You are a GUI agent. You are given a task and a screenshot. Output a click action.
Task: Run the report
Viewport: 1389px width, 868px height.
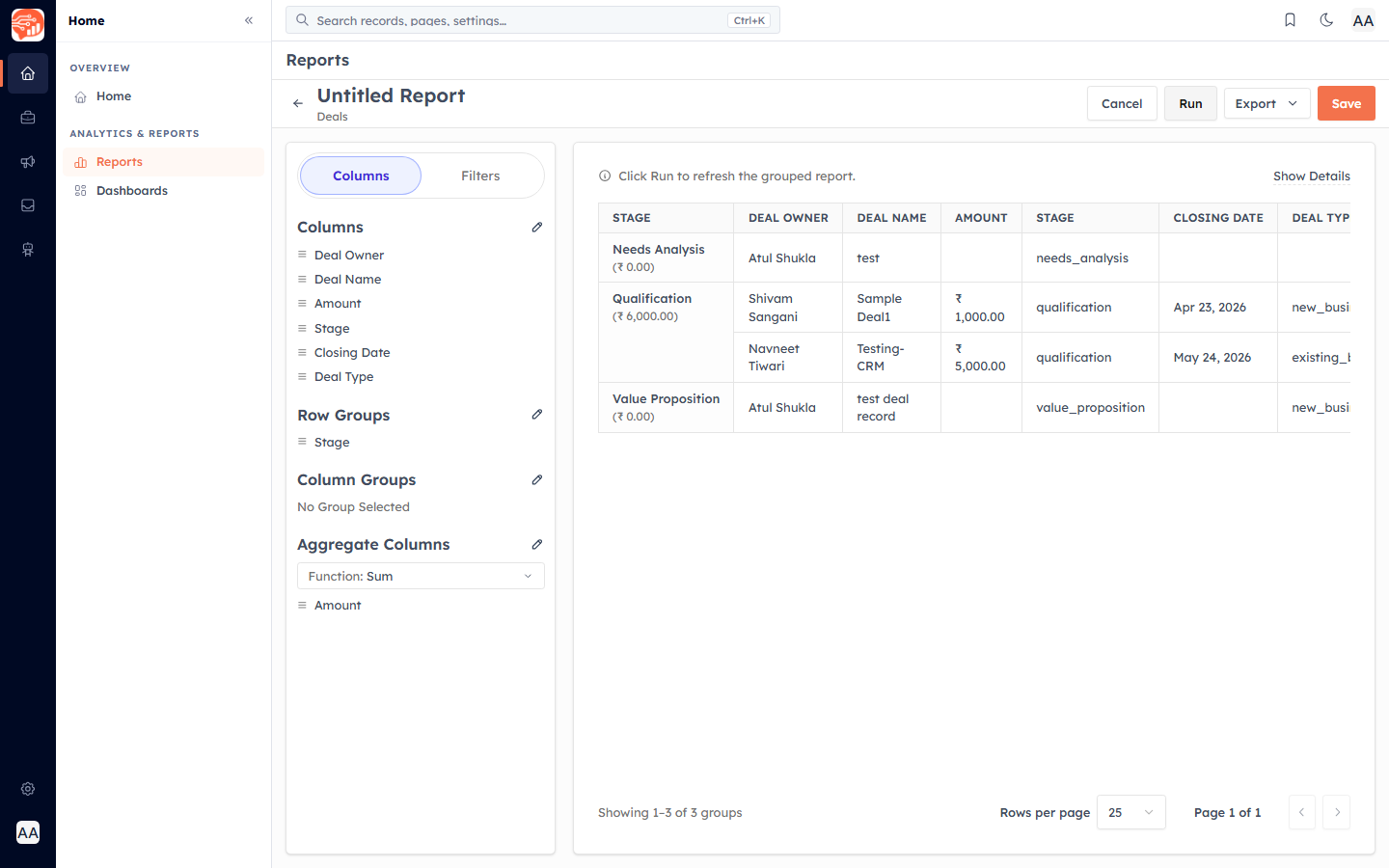point(1190,103)
